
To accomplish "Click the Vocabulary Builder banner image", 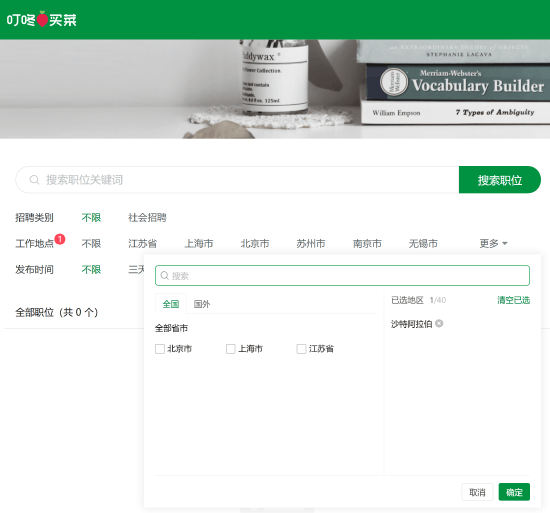I will [x=275, y=89].
